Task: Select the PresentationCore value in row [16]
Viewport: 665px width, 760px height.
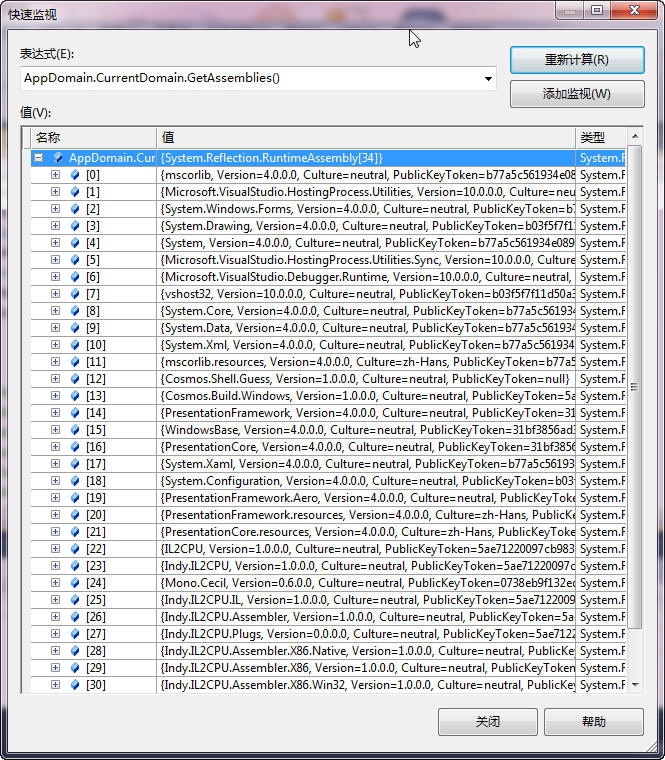Action: click(366, 447)
